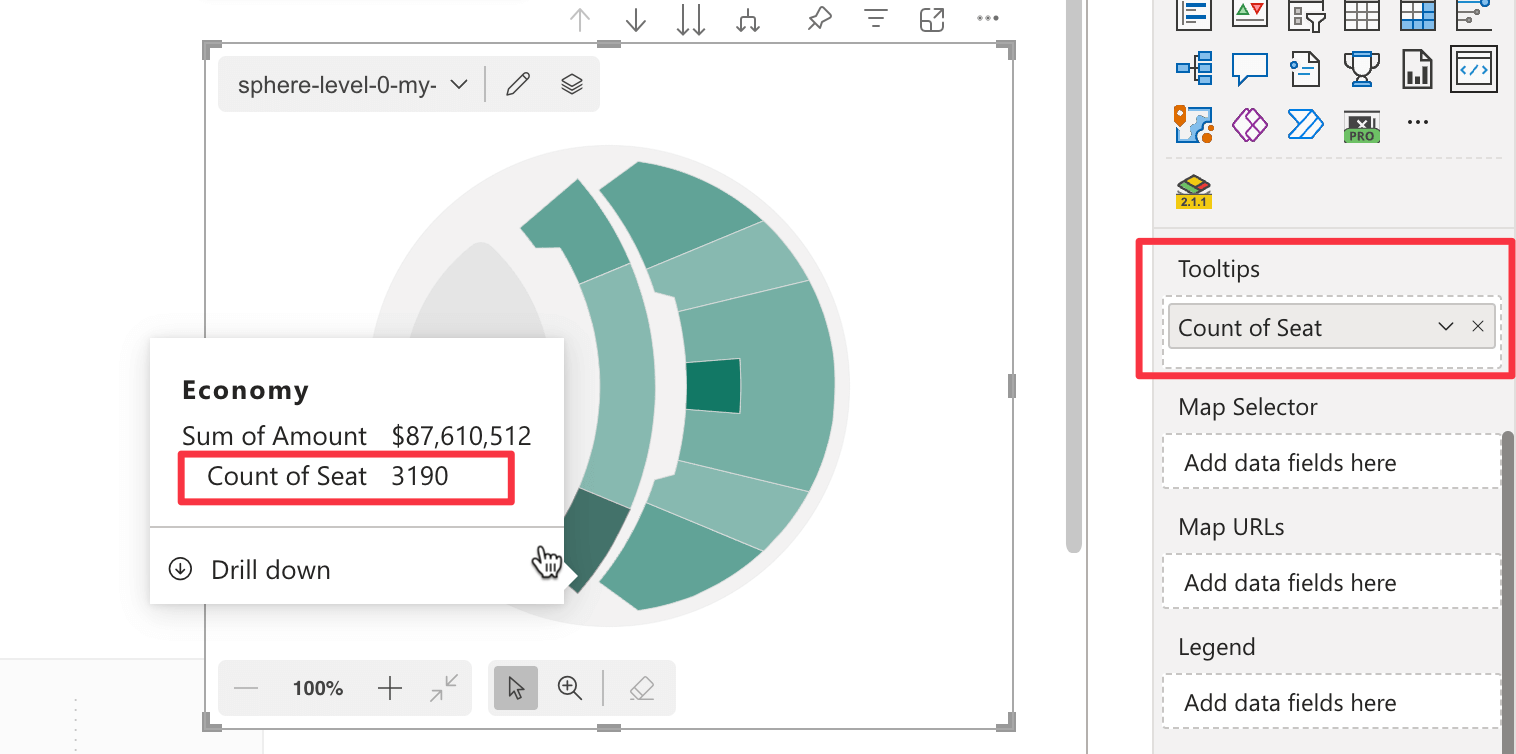Select the Azure Maps visual icon

click(1194, 124)
